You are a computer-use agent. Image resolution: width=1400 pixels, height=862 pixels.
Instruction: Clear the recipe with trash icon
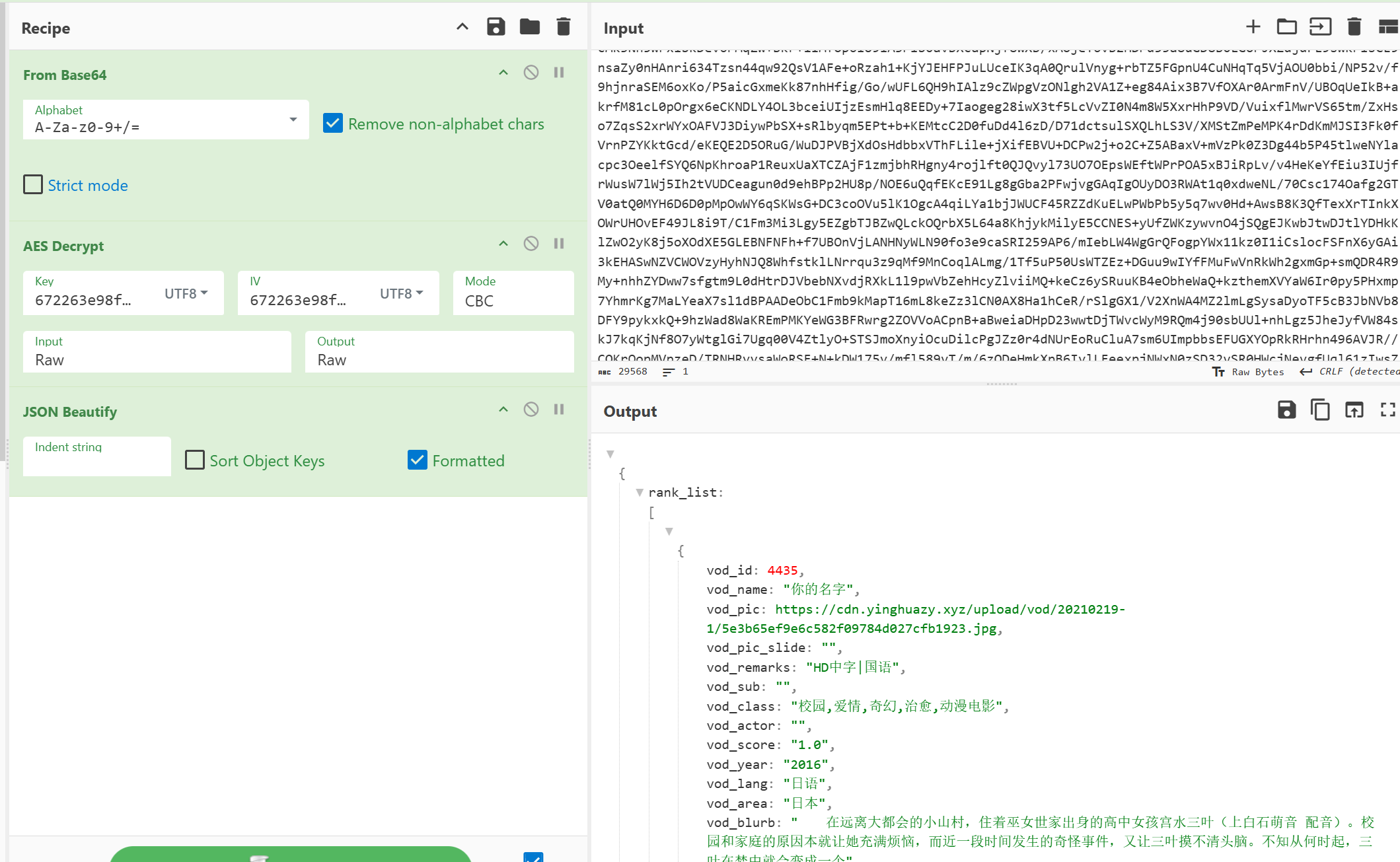(x=563, y=27)
